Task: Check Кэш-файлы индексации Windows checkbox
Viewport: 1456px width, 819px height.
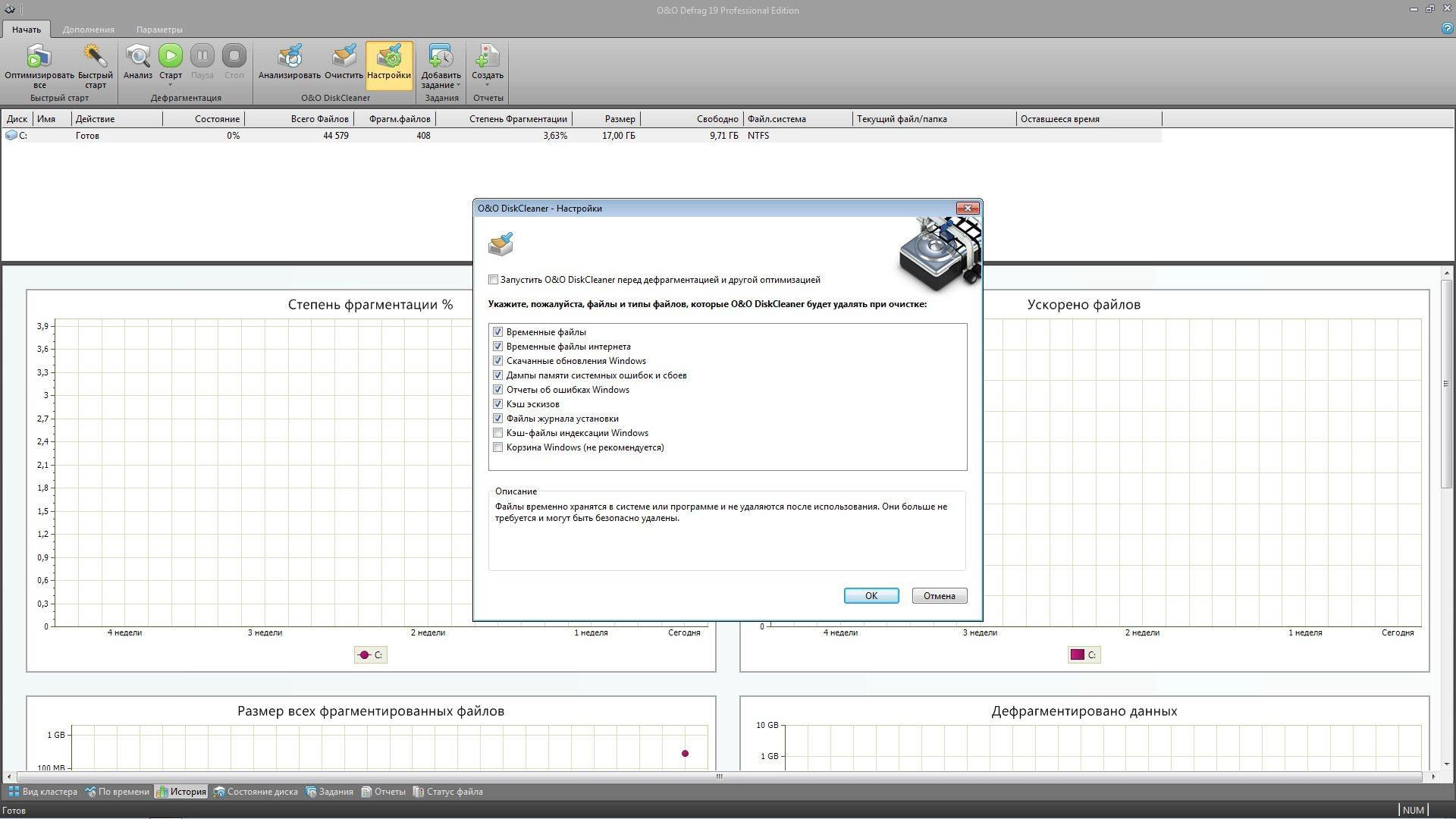Action: [x=498, y=433]
